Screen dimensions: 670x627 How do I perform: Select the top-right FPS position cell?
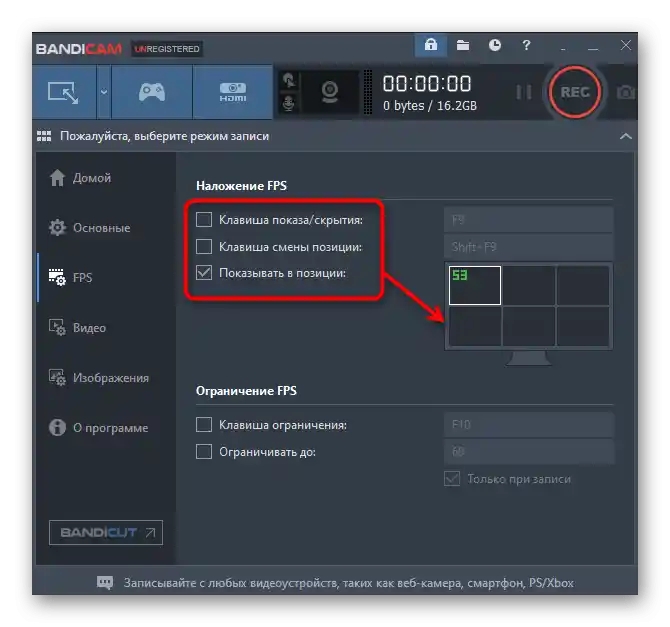[x=583, y=285]
